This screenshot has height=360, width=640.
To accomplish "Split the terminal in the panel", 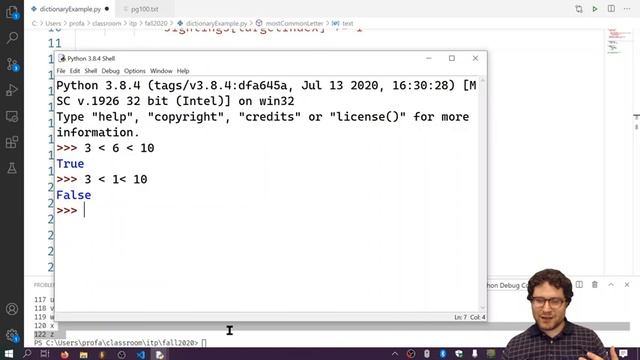I will pyautogui.click(x=579, y=284).
